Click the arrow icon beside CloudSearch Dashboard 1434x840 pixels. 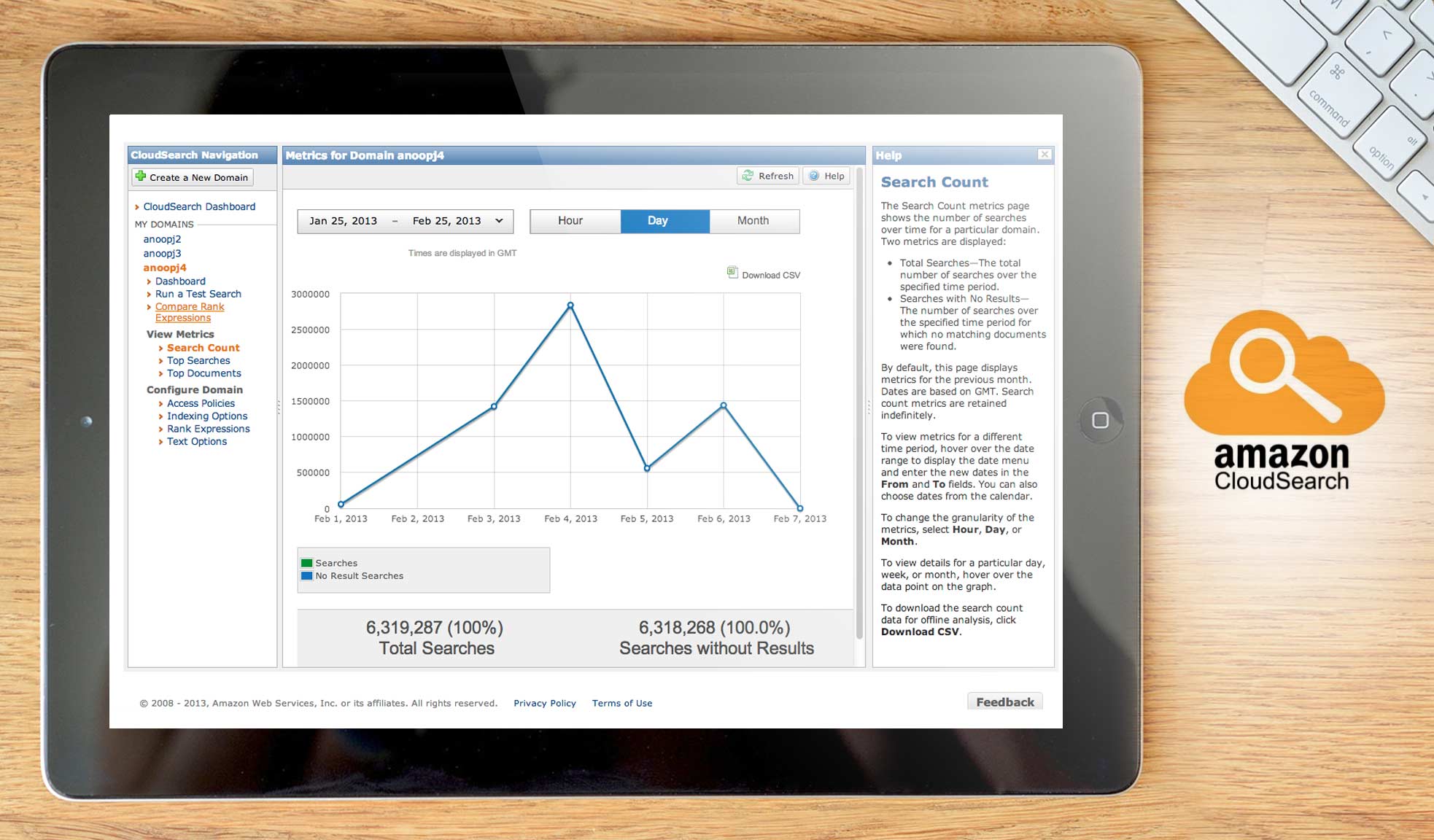pyautogui.click(x=138, y=206)
